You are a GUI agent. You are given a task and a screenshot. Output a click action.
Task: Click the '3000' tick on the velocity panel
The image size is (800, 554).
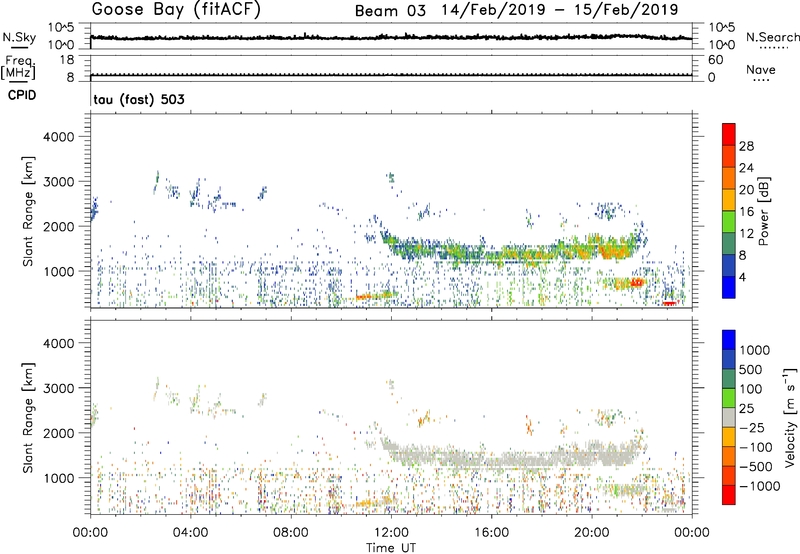[59, 388]
